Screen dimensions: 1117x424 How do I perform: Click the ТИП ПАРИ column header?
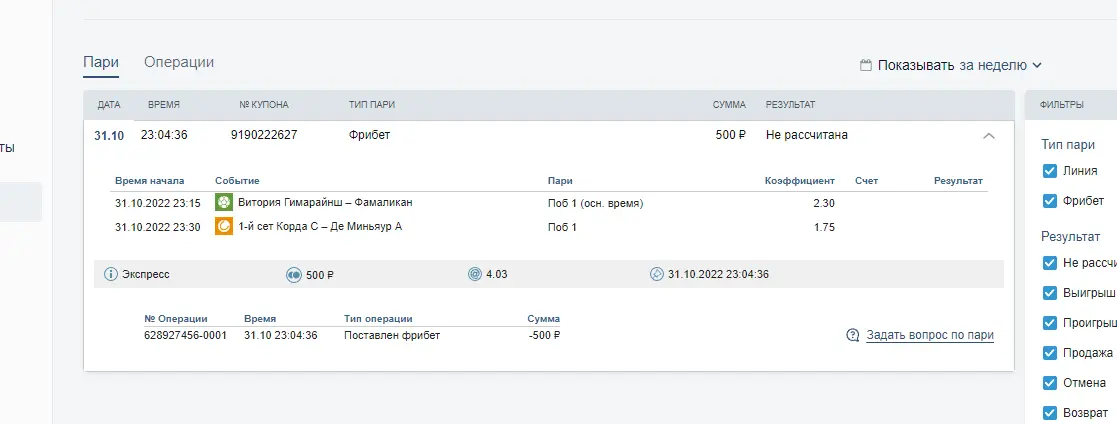[x=372, y=105]
